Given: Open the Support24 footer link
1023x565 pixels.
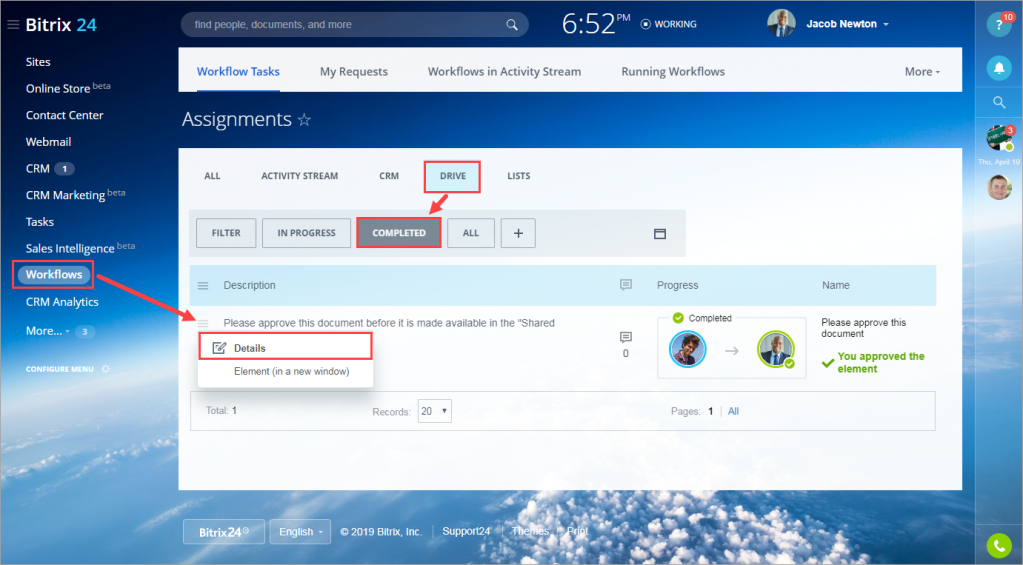Looking at the screenshot, I should pos(466,531).
